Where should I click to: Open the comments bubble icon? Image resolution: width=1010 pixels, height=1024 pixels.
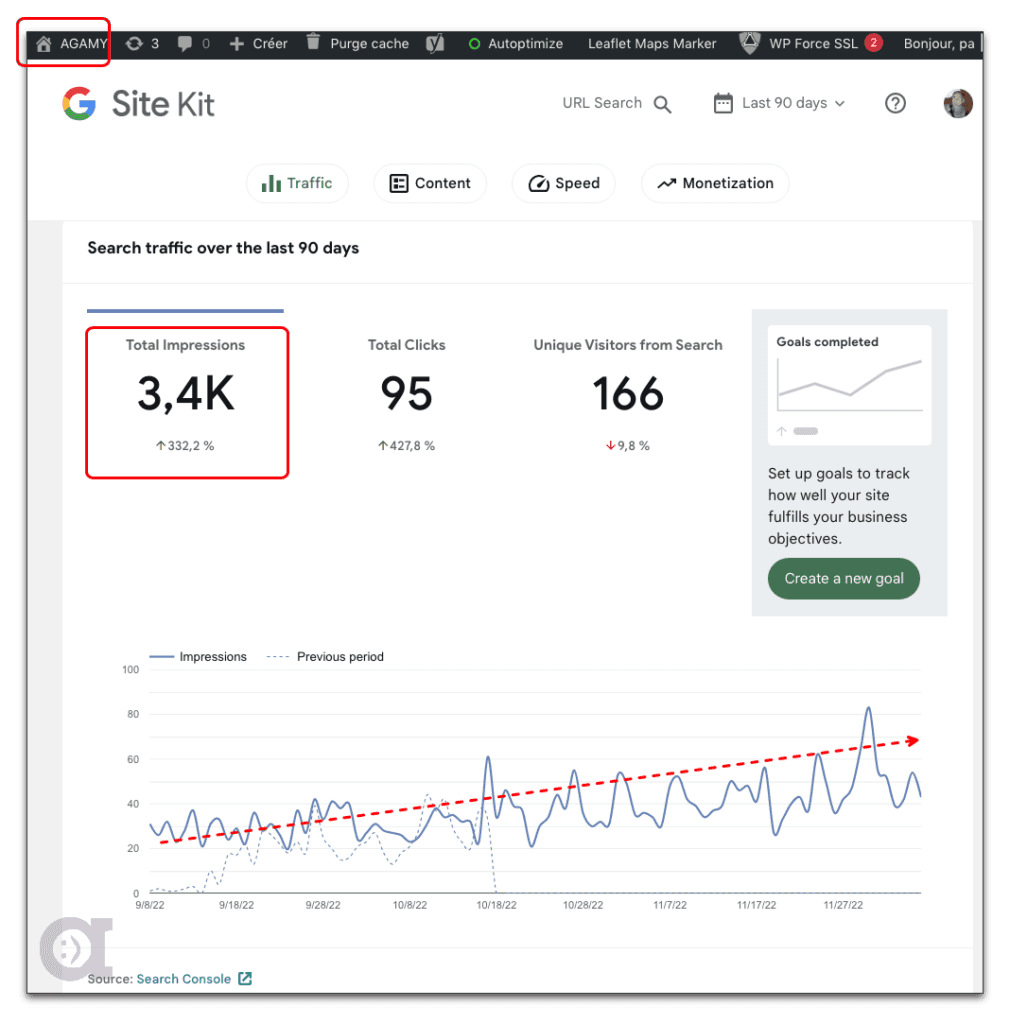click(185, 44)
